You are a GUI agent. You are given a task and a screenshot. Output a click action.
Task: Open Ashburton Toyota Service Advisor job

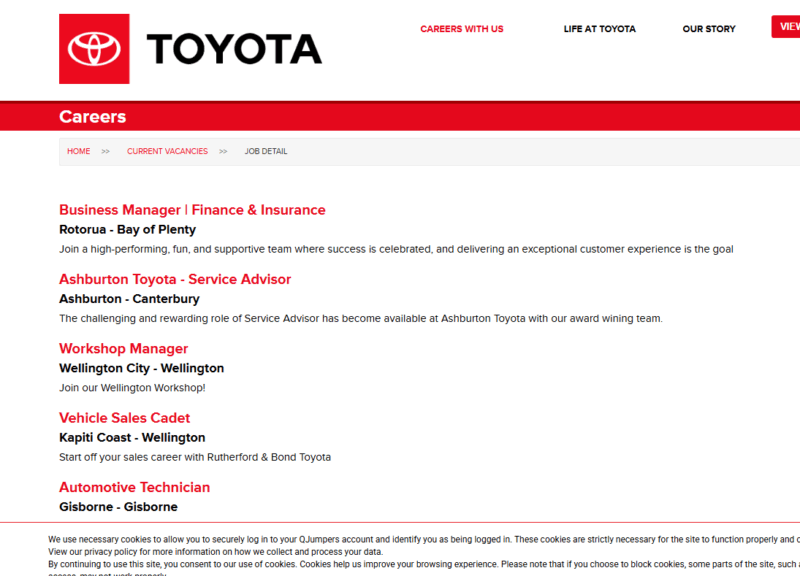[x=175, y=279]
